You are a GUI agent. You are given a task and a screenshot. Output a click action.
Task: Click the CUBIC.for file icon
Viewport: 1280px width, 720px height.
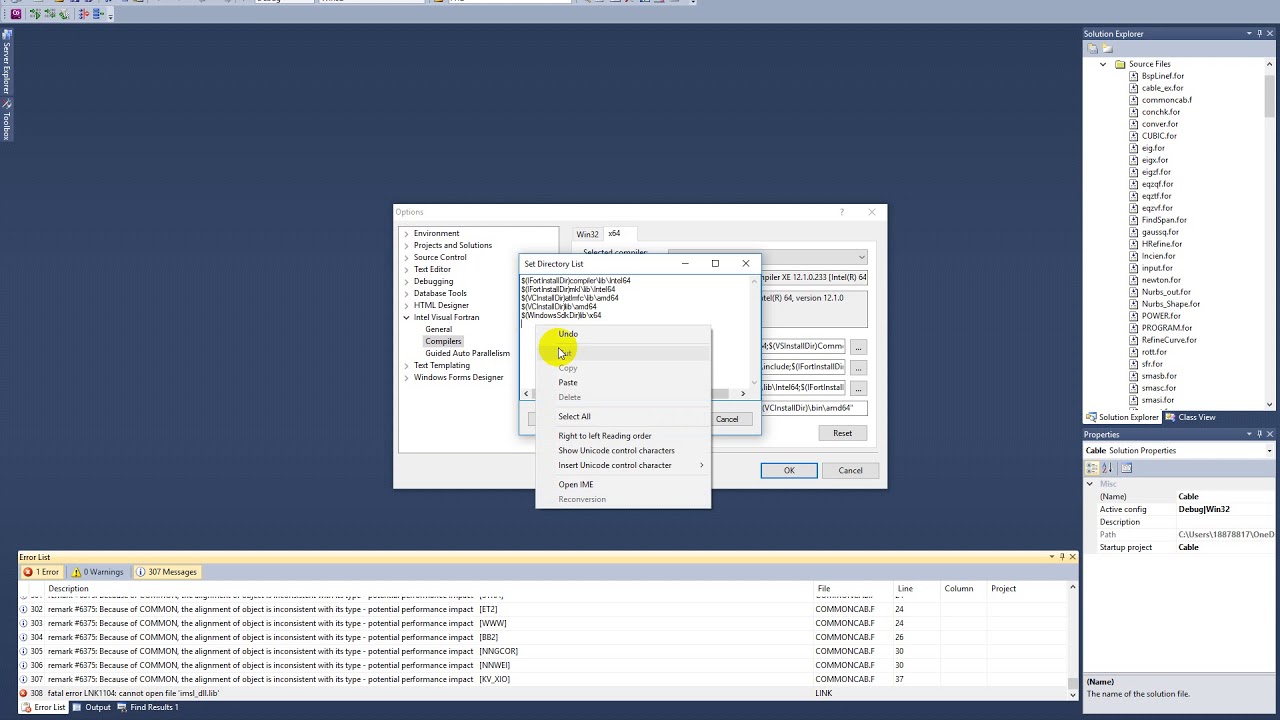(x=1133, y=136)
